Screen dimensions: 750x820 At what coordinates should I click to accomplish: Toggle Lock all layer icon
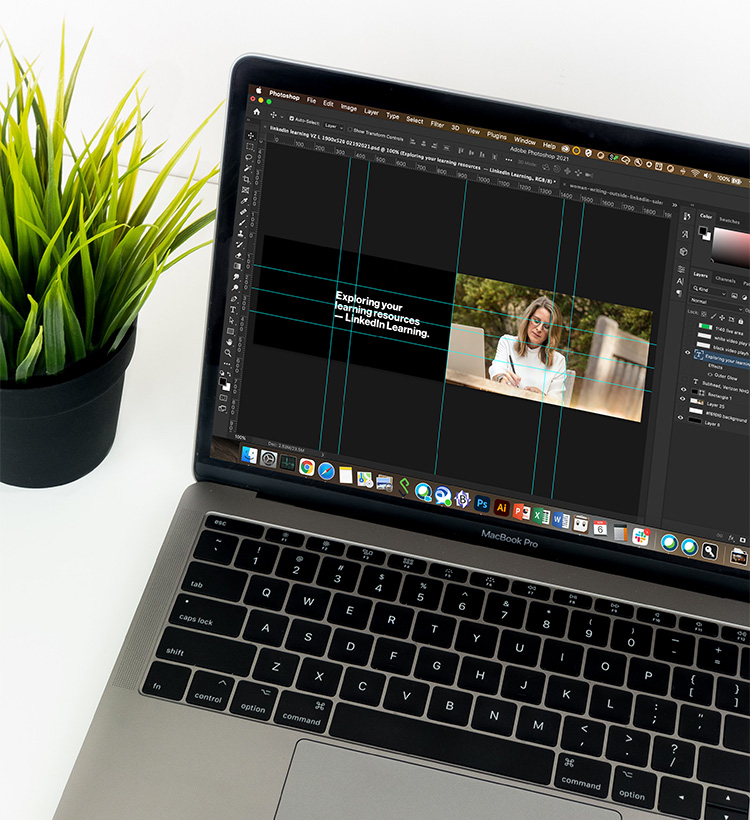pyautogui.click(x=741, y=322)
